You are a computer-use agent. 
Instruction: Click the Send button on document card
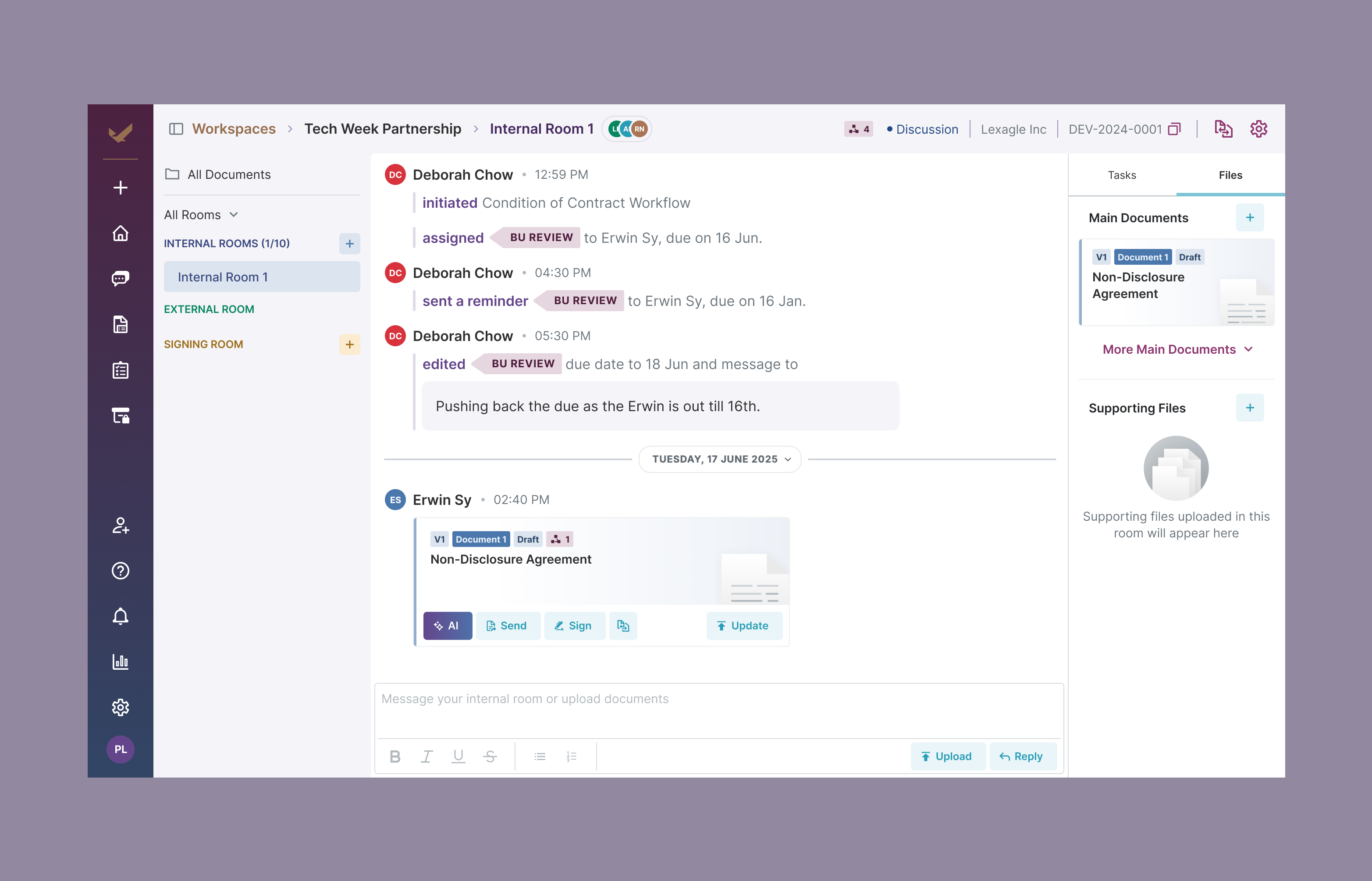[508, 626]
